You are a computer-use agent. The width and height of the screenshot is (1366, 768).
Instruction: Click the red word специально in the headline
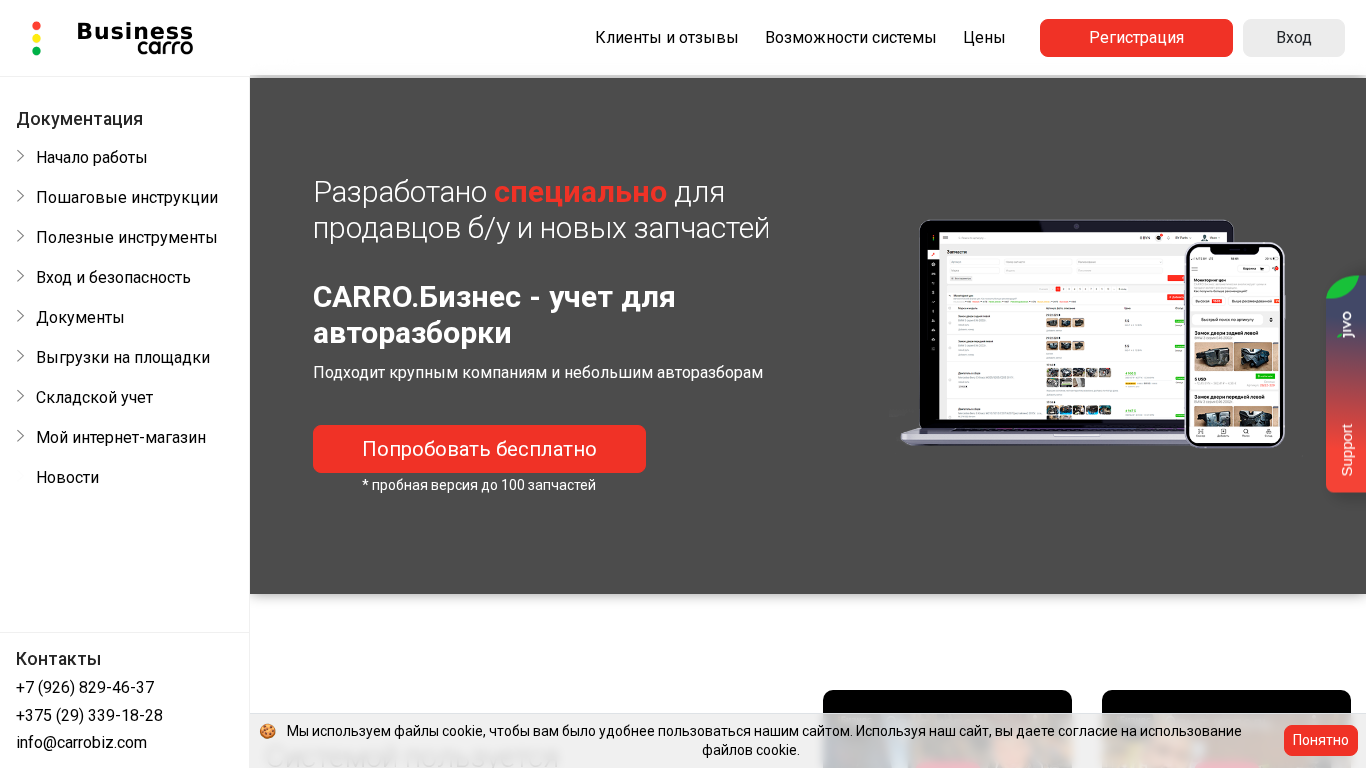tap(580, 191)
